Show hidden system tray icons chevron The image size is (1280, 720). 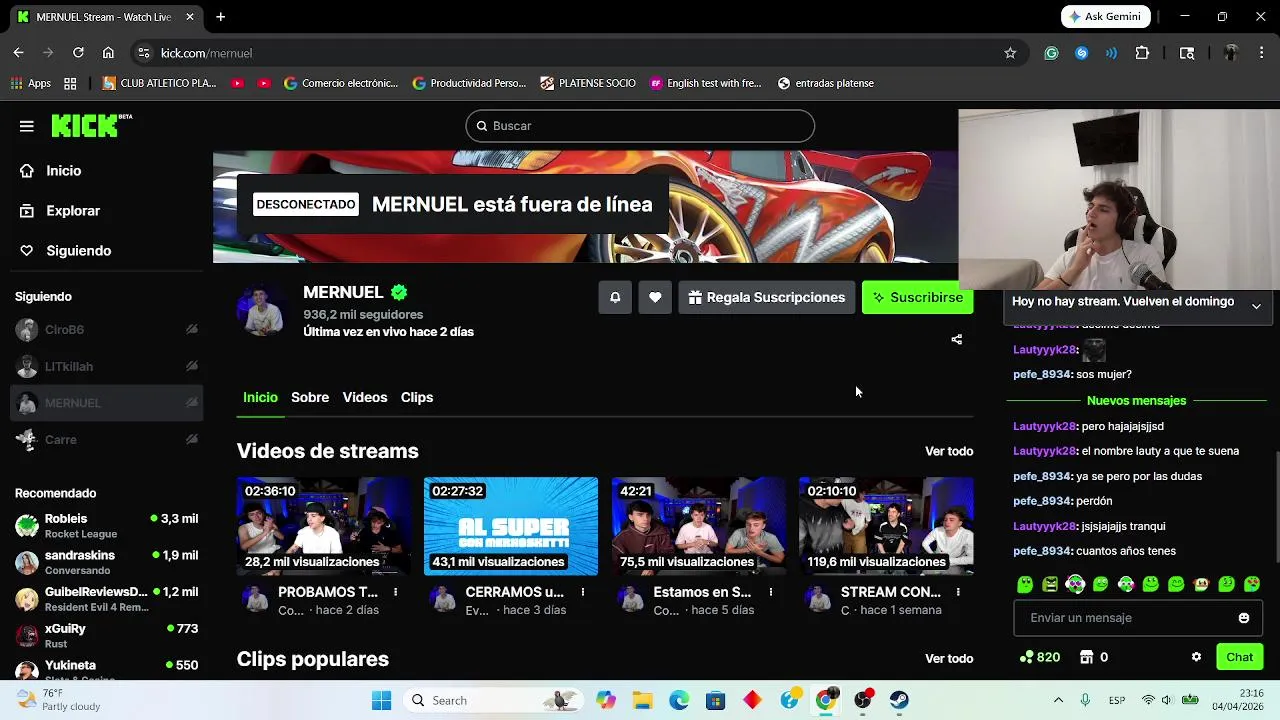[x=1058, y=700]
